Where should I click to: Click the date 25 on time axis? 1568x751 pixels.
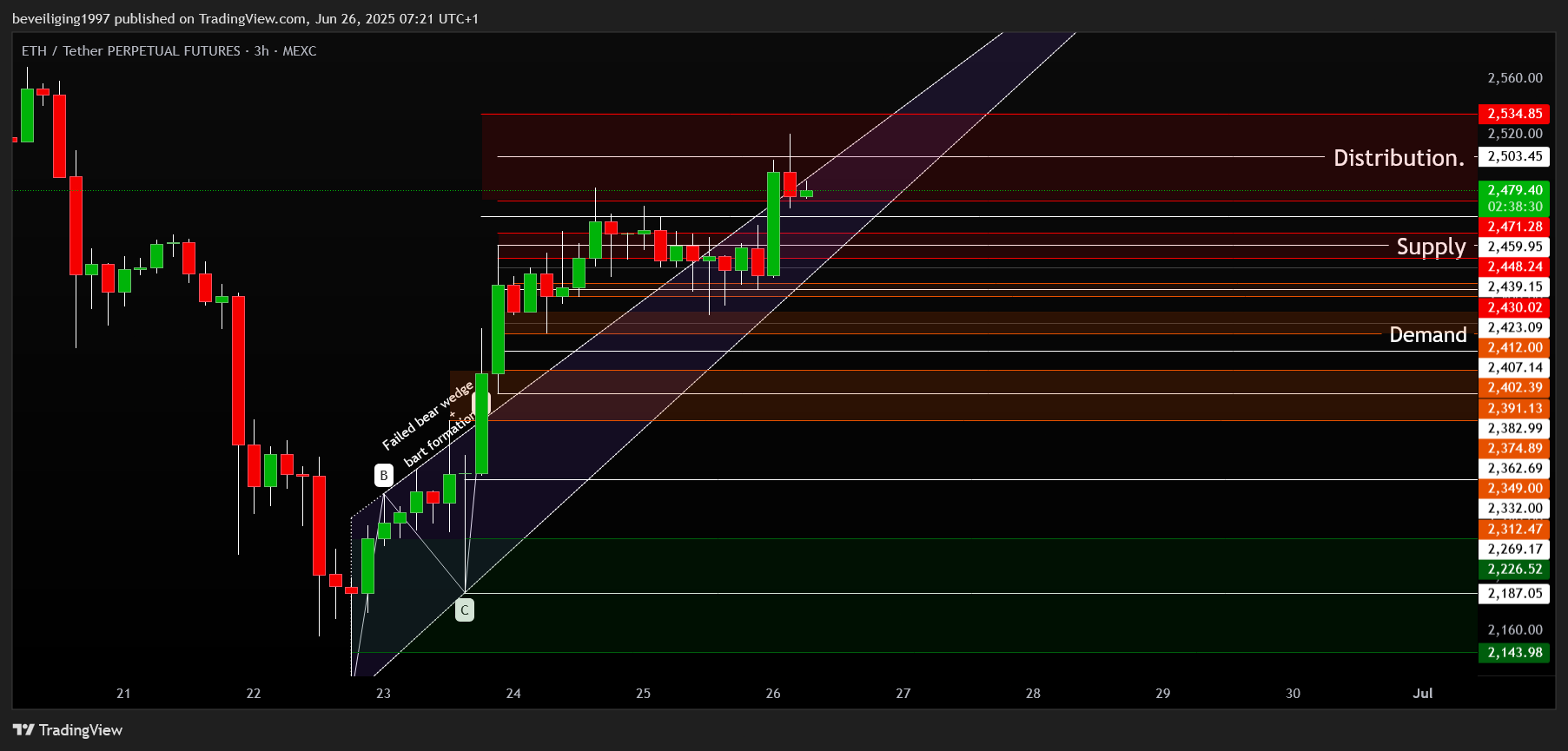[x=643, y=694]
